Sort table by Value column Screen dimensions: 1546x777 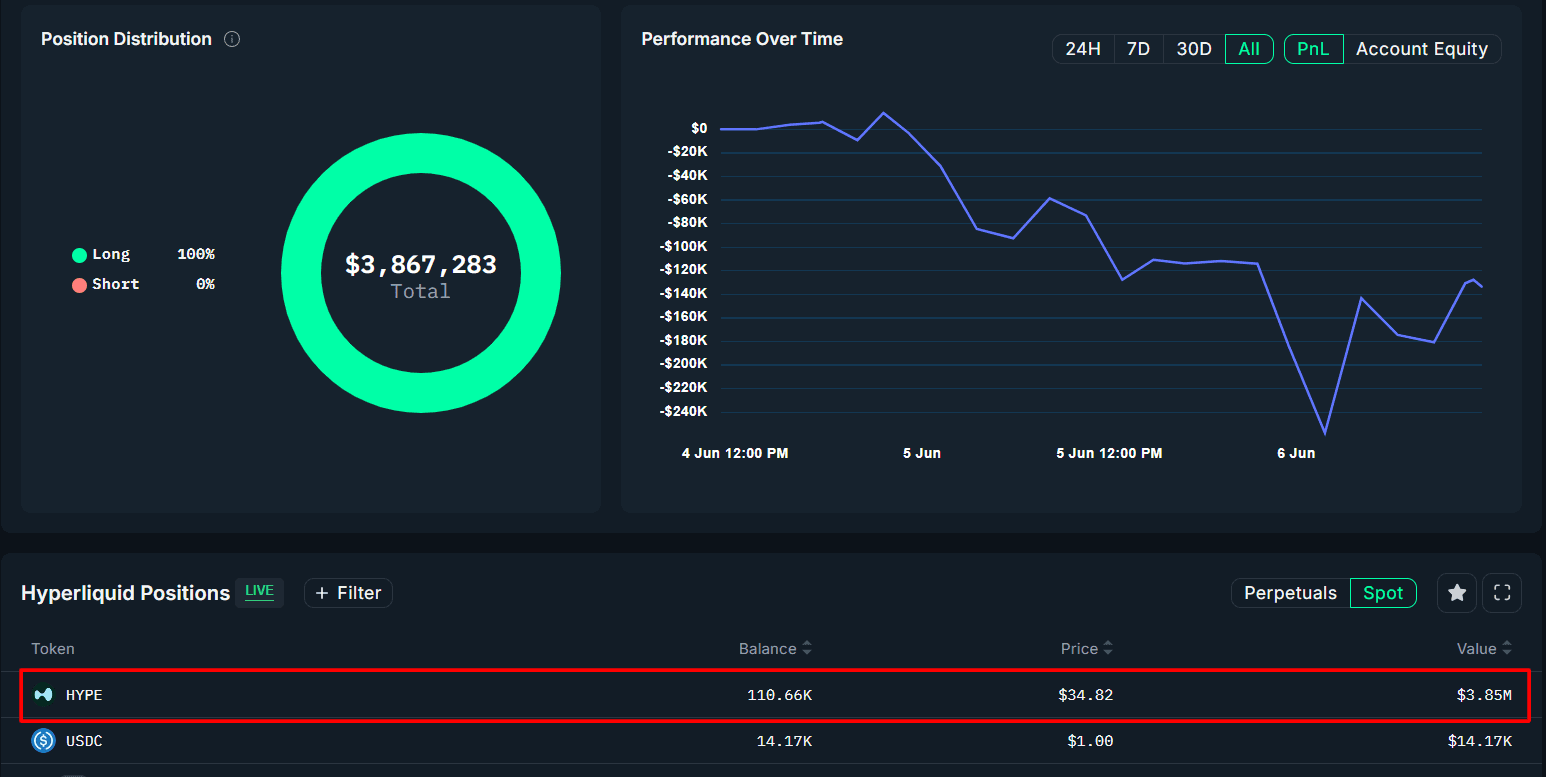1484,649
